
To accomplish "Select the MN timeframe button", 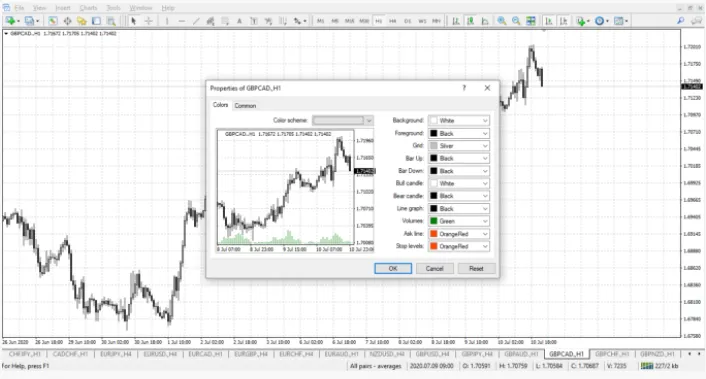I will (436, 21).
